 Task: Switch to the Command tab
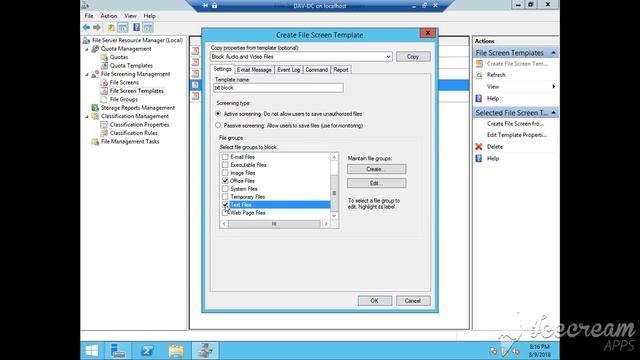tap(316, 70)
